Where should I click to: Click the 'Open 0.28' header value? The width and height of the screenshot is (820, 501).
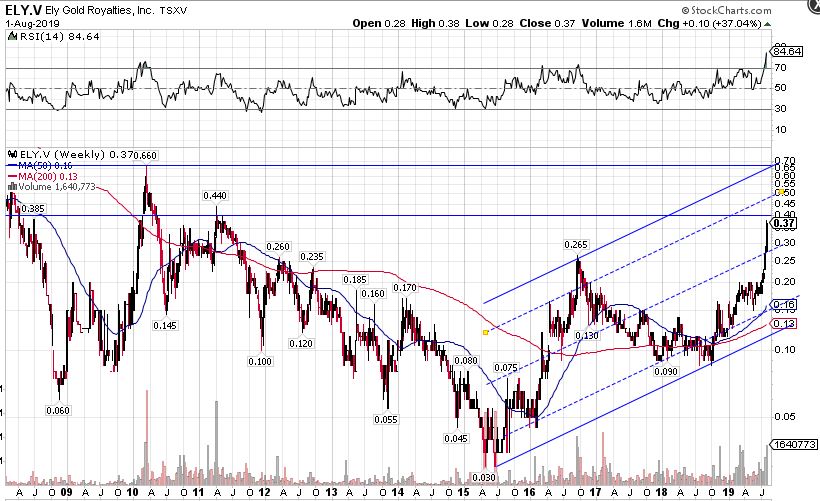[379, 24]
